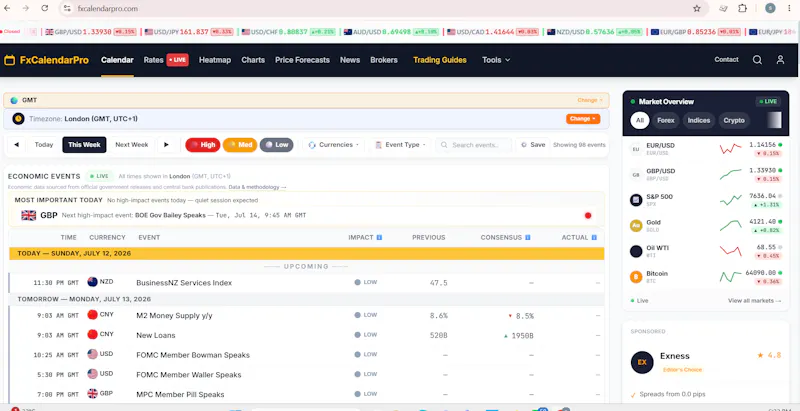
Task: Open the Heatmap nav item
Action: [x=215, y=60]
